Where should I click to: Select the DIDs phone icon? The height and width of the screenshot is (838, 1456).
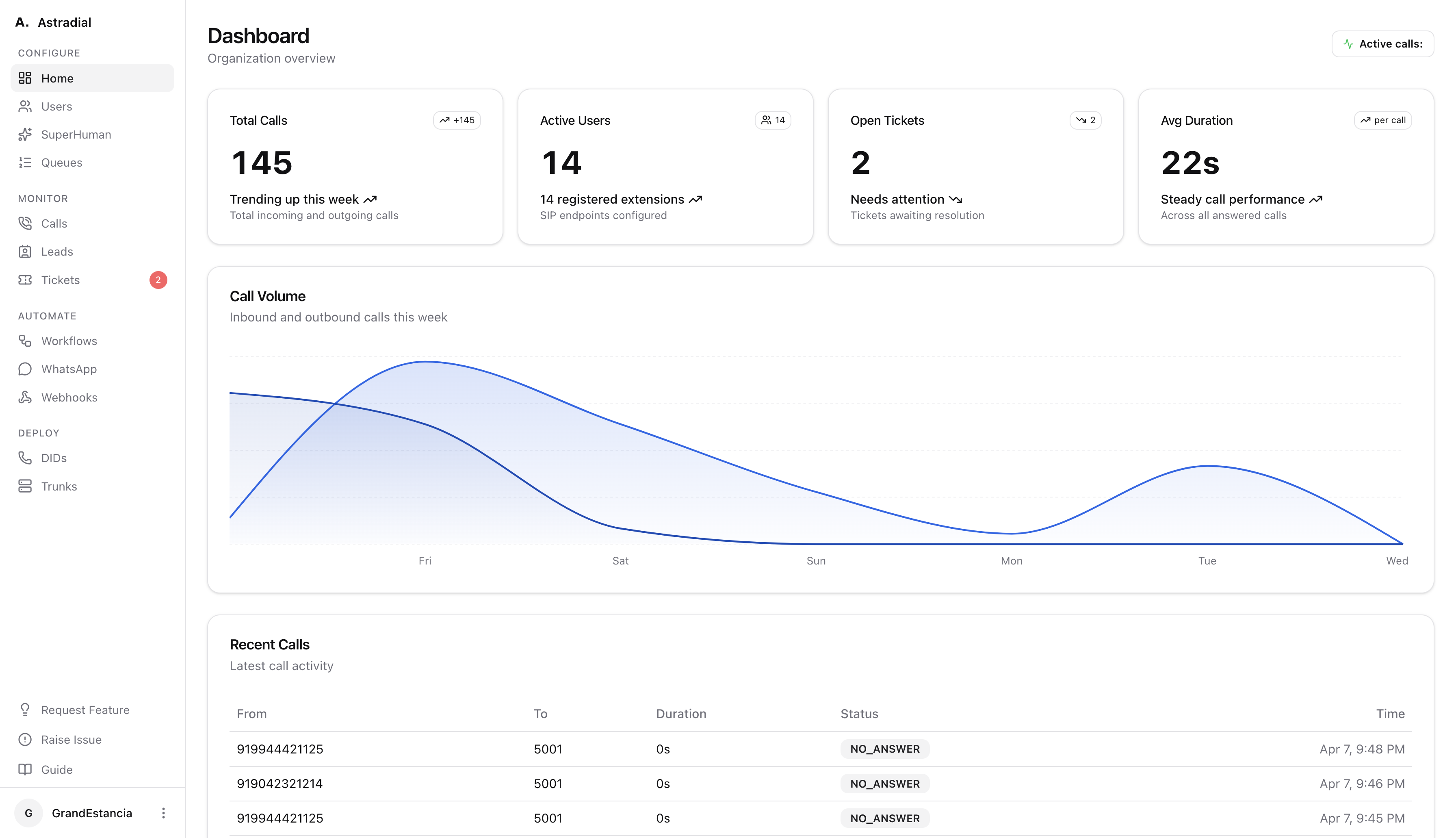(x=25, y=458)
